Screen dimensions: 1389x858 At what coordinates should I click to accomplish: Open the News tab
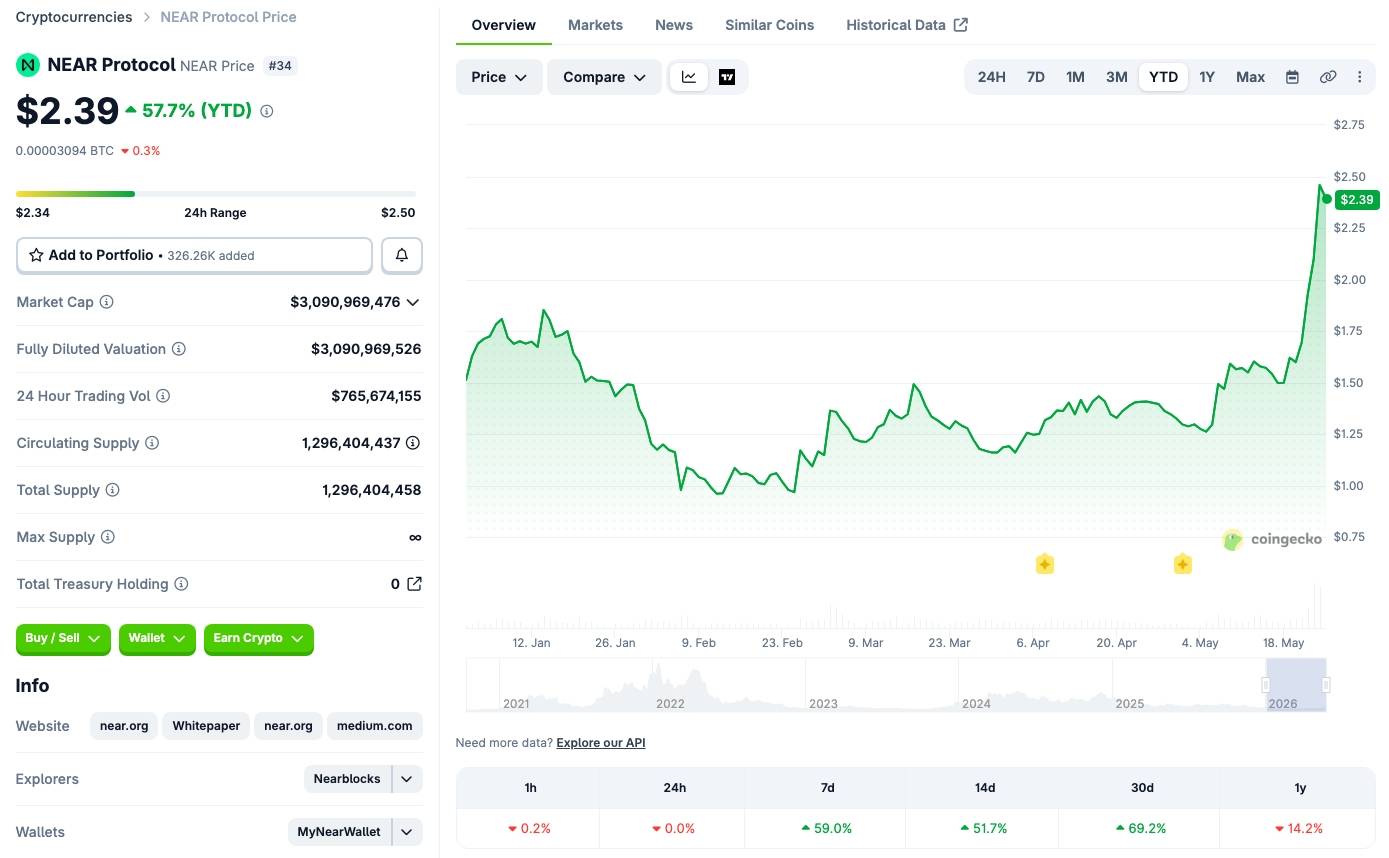point(674,25)
